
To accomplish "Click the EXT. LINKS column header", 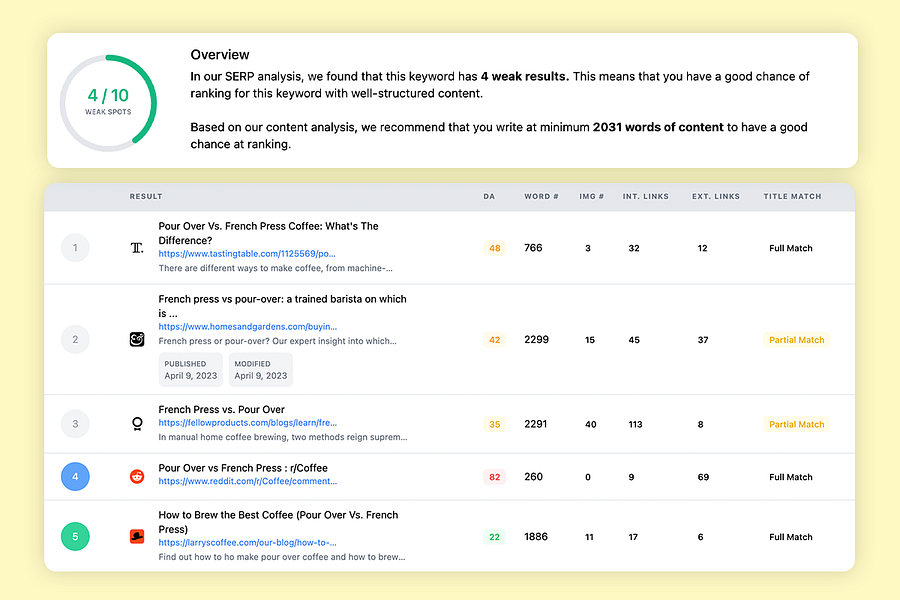I will coord(716,197).
